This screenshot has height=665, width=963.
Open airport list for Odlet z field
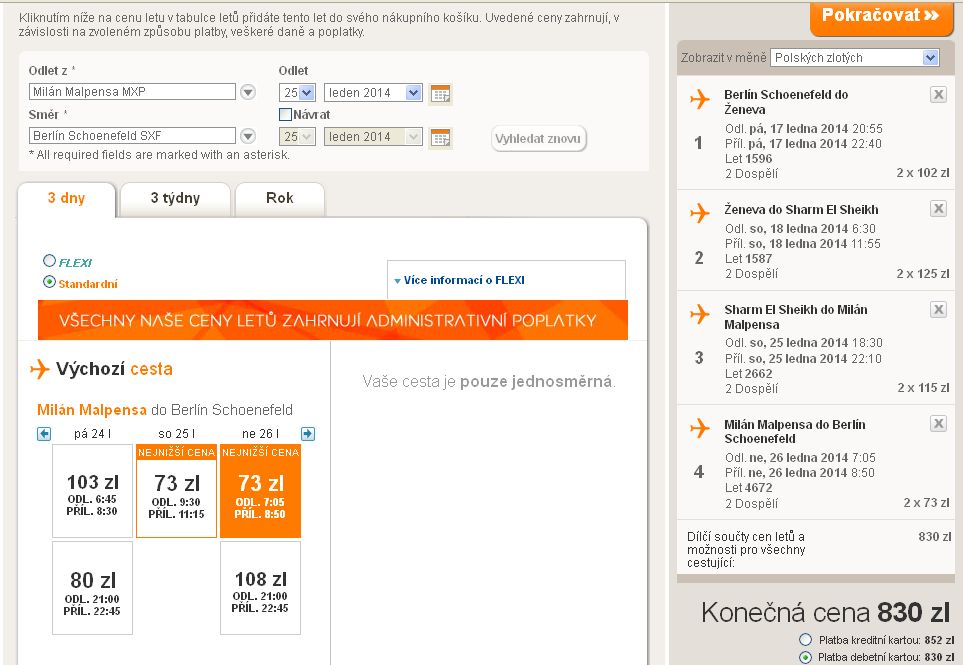[x=248, y=92]
